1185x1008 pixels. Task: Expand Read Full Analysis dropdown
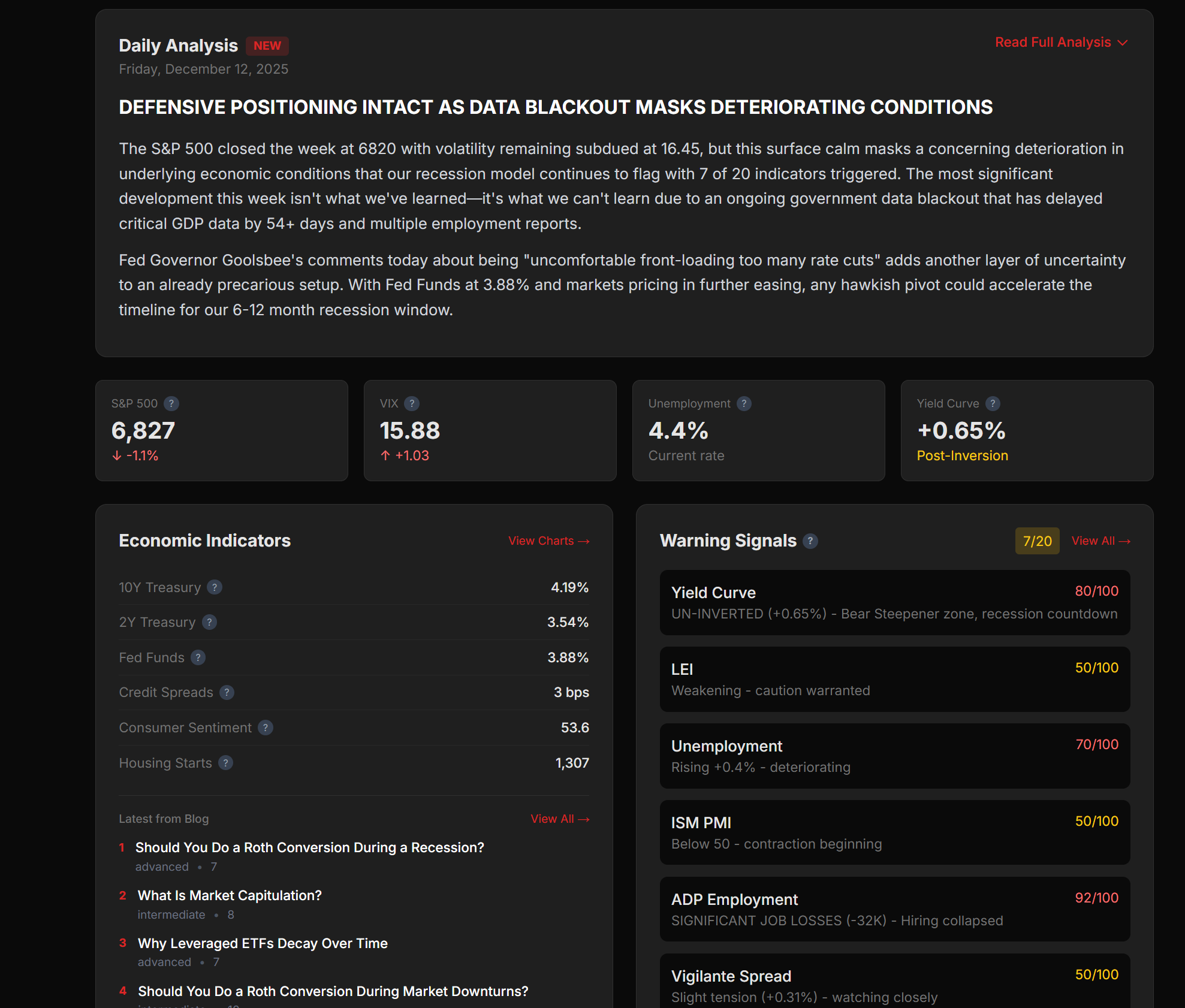(x=1061, y=43)
